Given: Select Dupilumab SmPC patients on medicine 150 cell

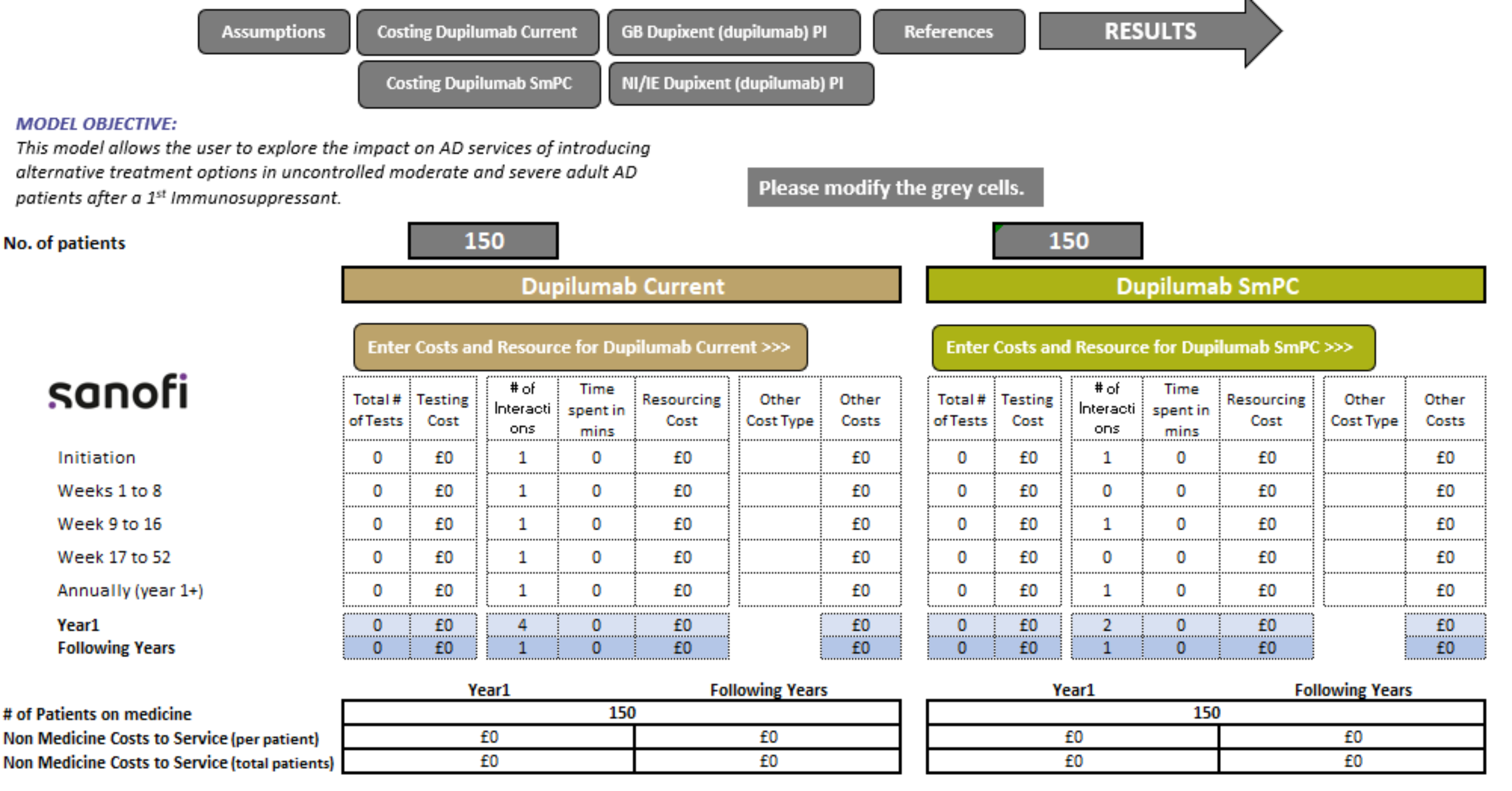Looking at the screenshot, I should point(1206,712).
